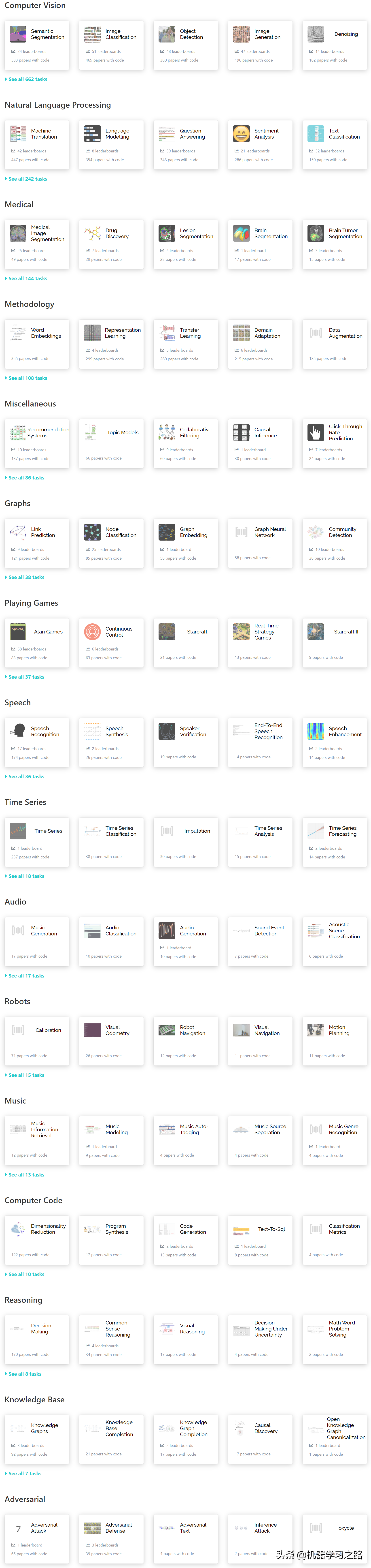Open the "Lesion Segmentation" title text

(196, 233)
